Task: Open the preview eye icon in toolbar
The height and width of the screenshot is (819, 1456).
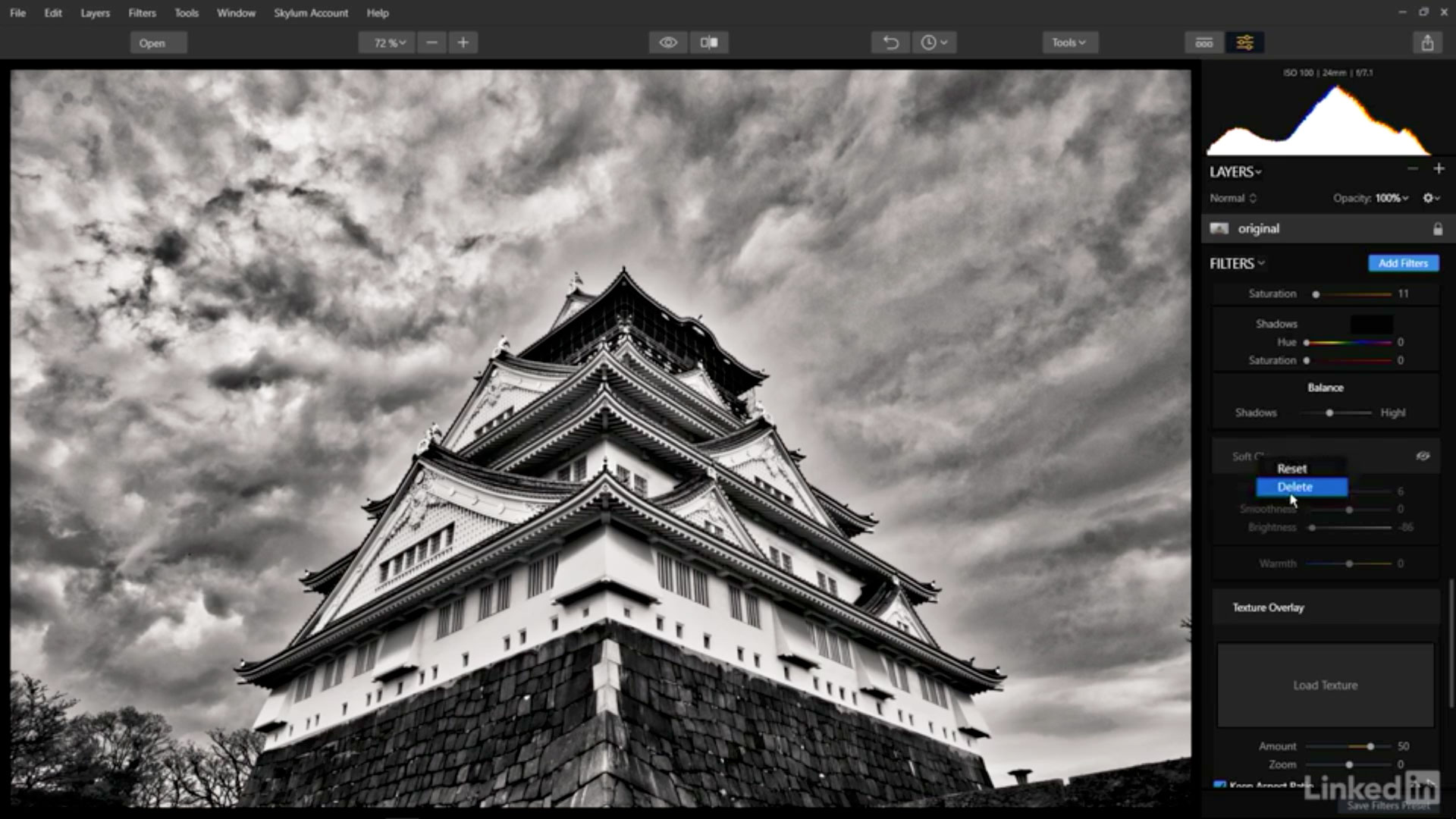Action: tap(668, 42)
